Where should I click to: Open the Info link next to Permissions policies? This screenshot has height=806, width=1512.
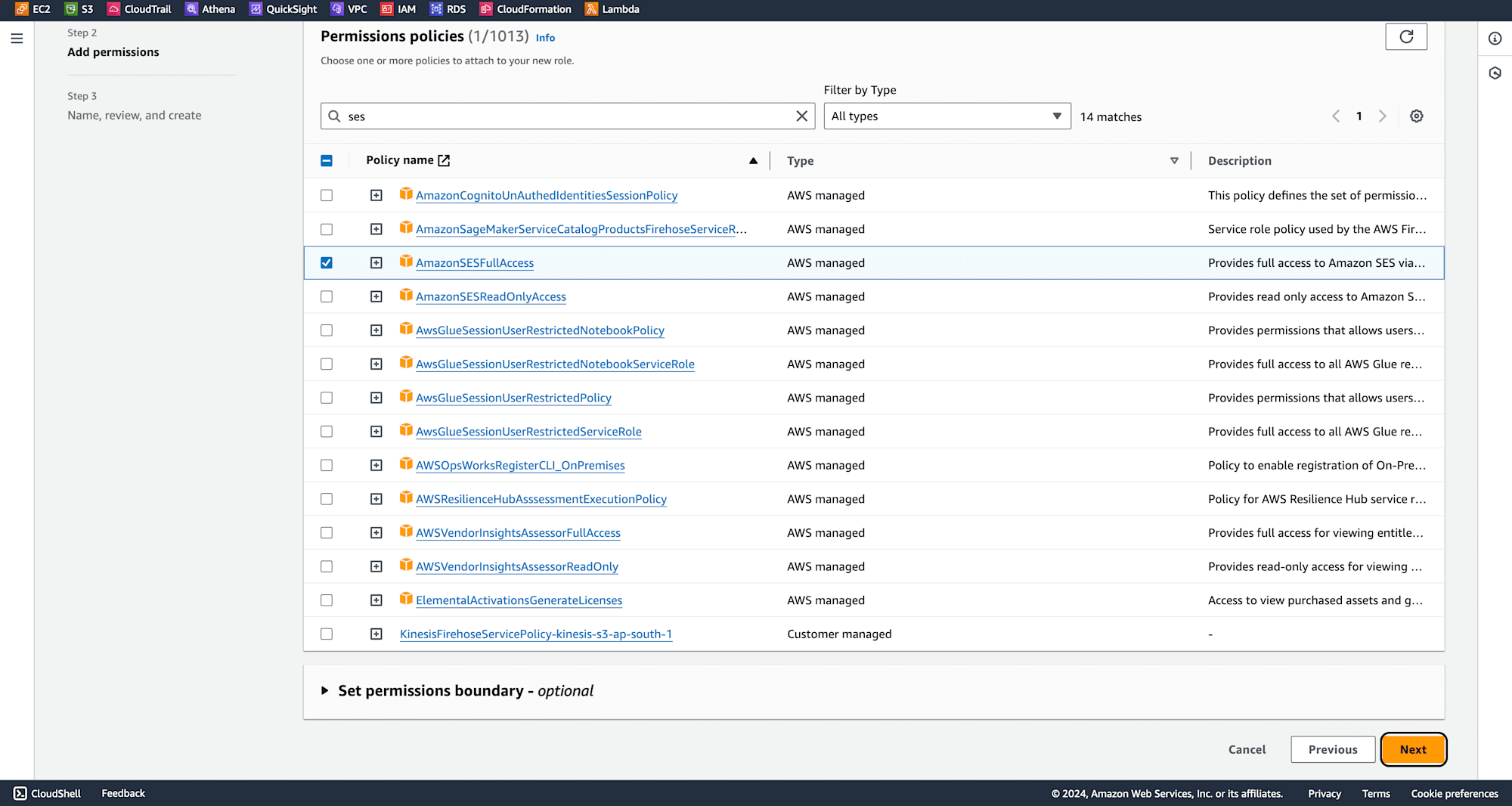click(545, 38)
